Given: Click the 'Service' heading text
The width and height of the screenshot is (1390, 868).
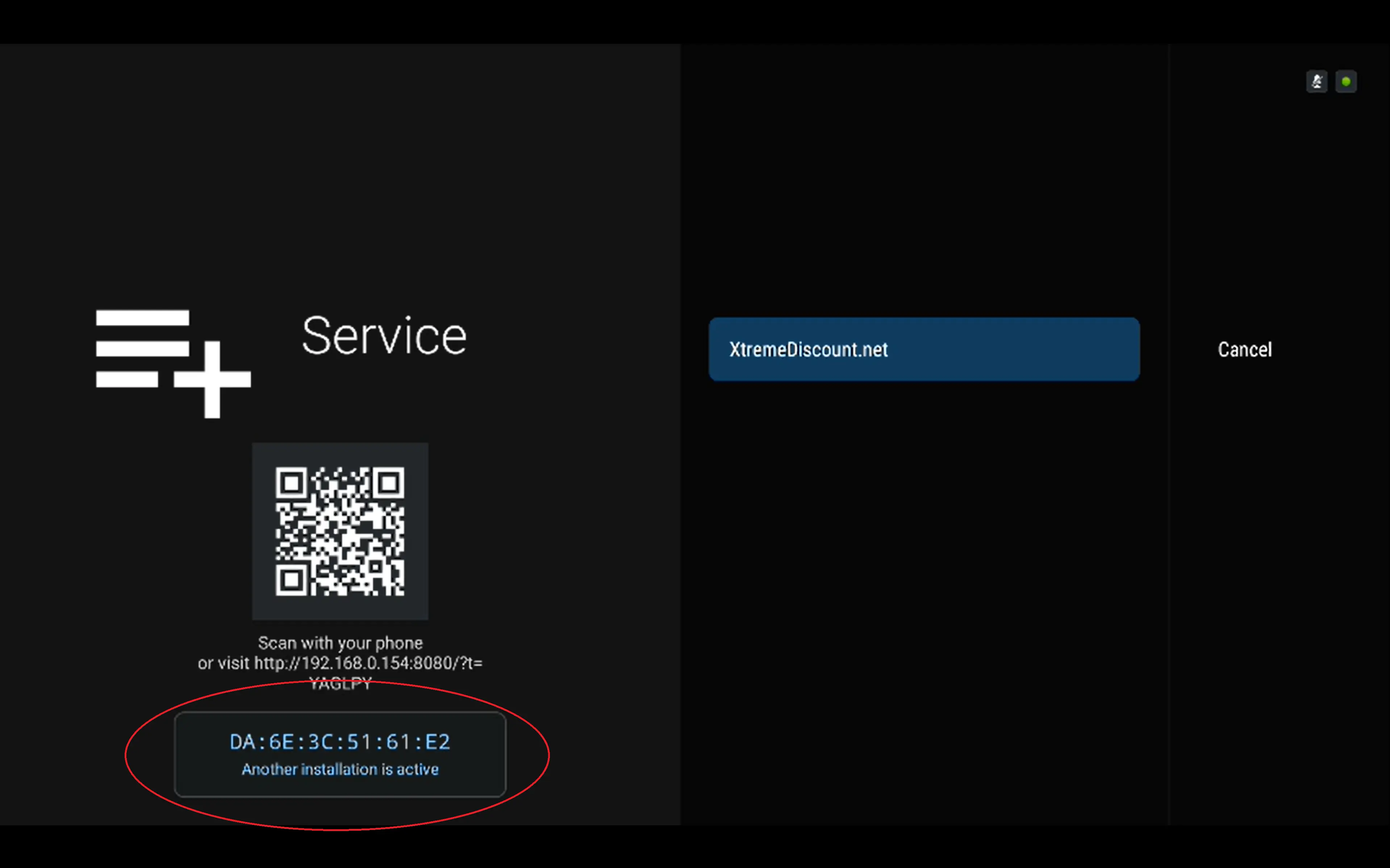Looking at the screenshot, I should 384,336.
